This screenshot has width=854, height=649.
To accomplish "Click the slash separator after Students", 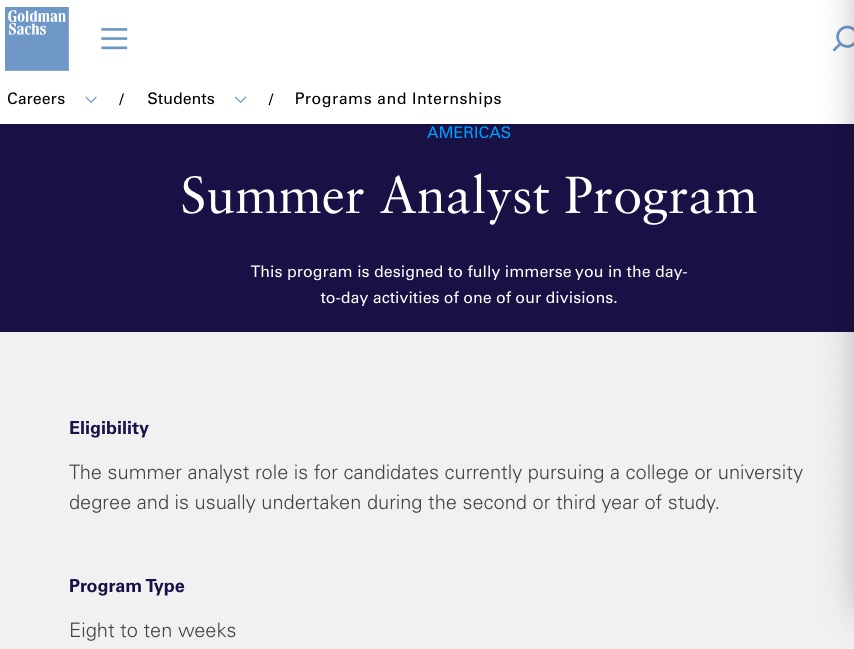I will pyautogui.click(x=271, y=99).
